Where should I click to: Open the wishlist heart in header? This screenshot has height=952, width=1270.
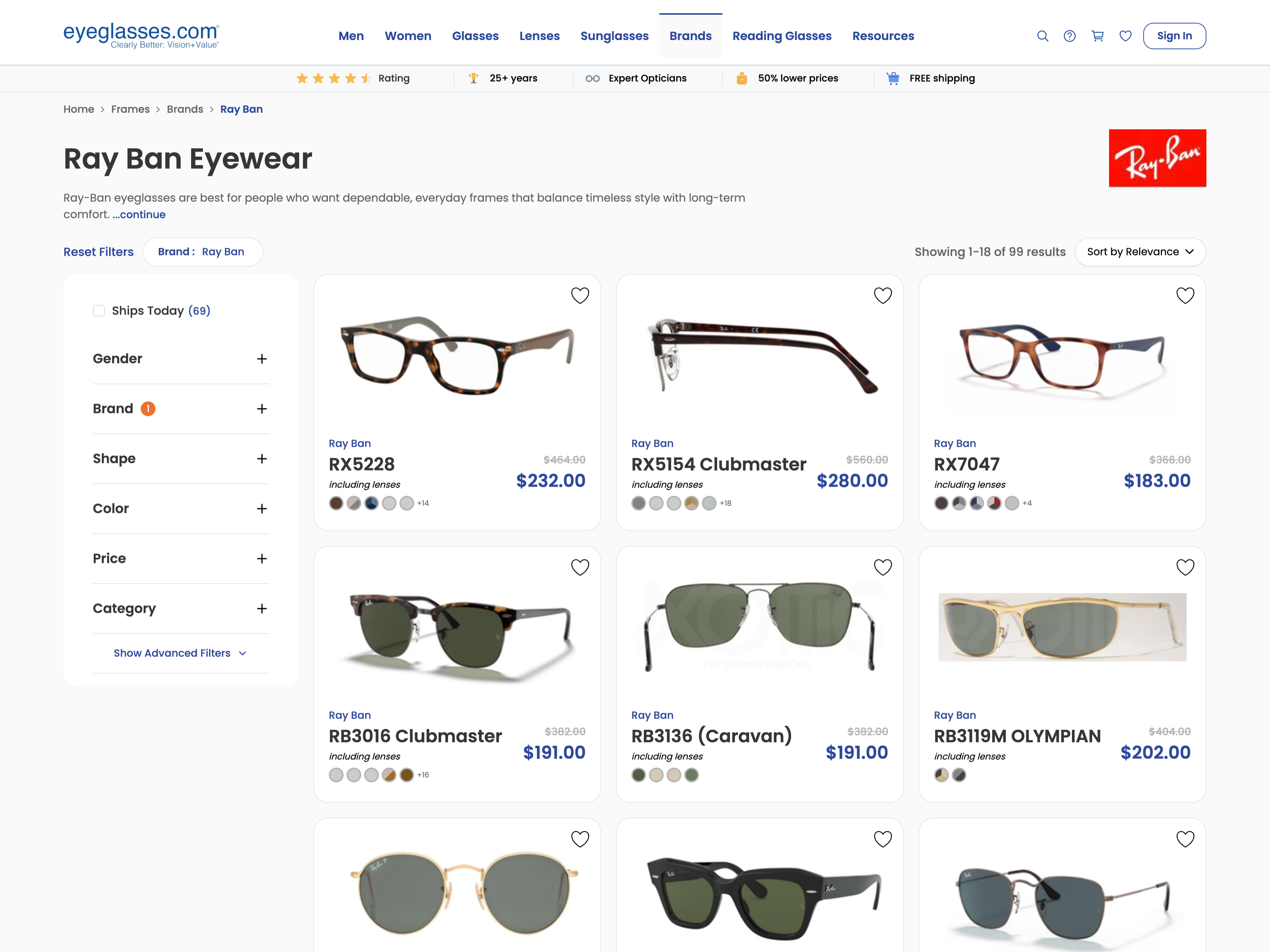tap(1125, 36)
